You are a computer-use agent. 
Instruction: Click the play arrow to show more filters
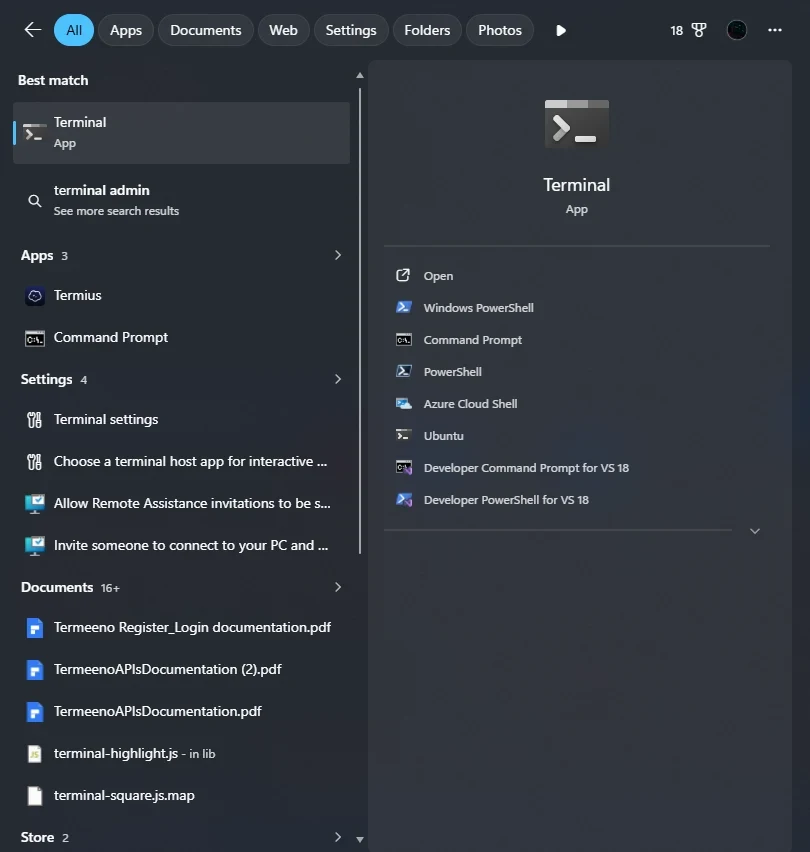(x=561, y=30)
